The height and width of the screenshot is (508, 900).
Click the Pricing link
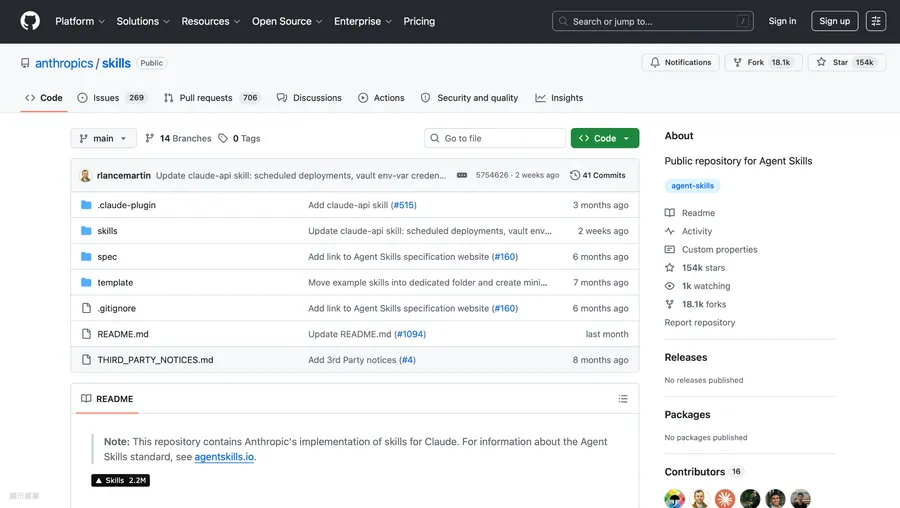pos(419,21)
